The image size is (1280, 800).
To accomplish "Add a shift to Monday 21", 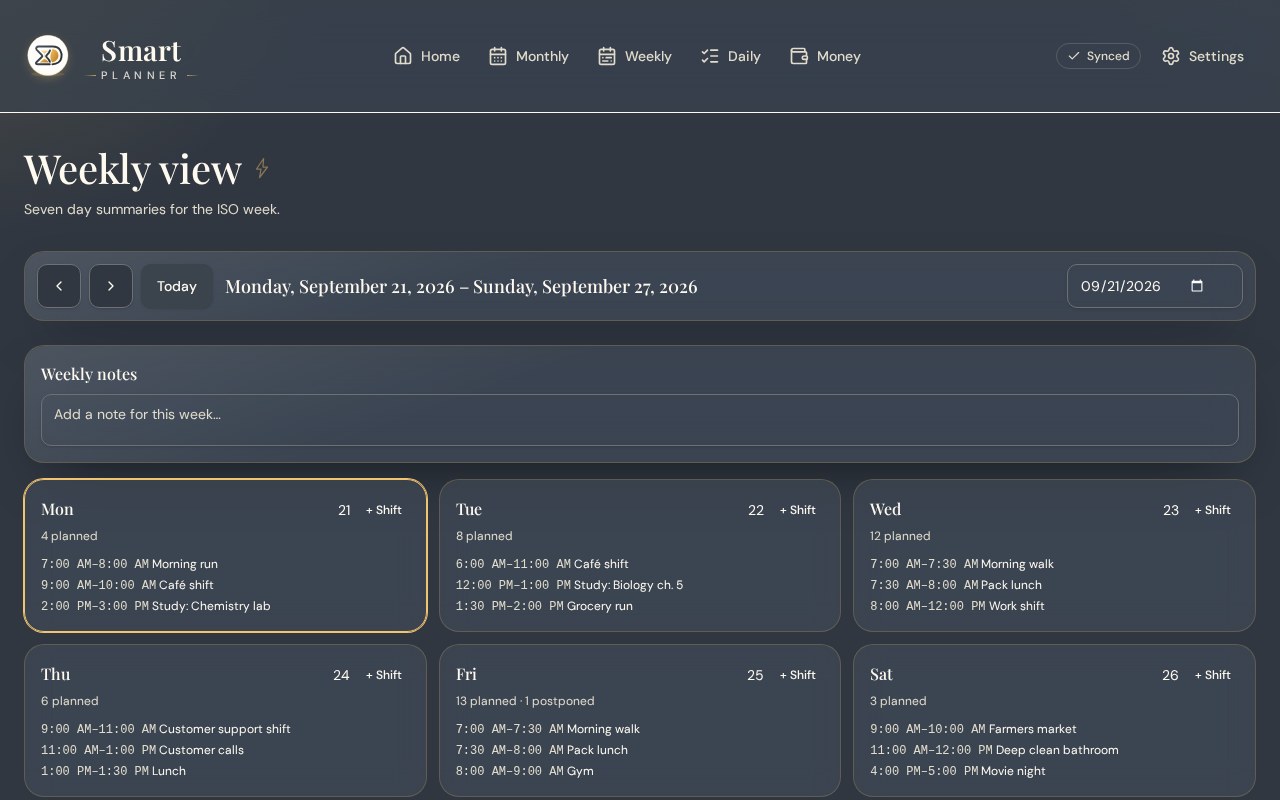I will pos(383,510).
